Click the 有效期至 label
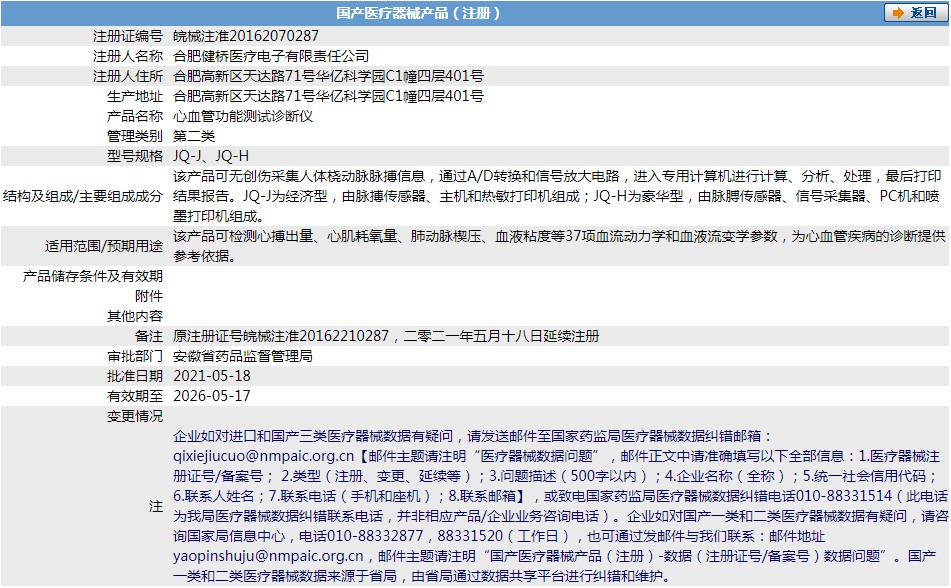951x588 pixels. [135, 396]
